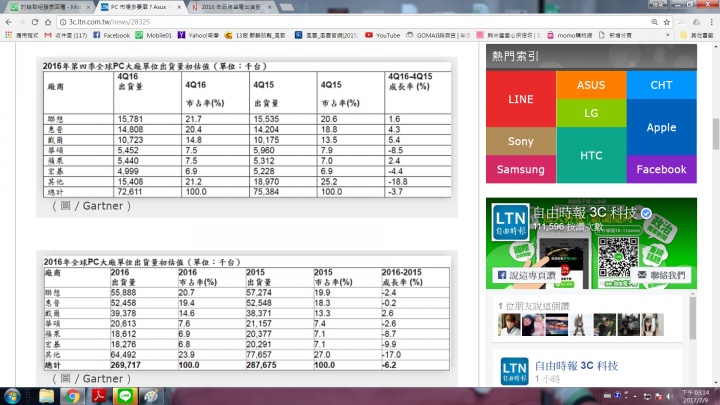Click the LTN avatar beside the post
The height and width of the screenshot is (405, 720).
(514, 371)
